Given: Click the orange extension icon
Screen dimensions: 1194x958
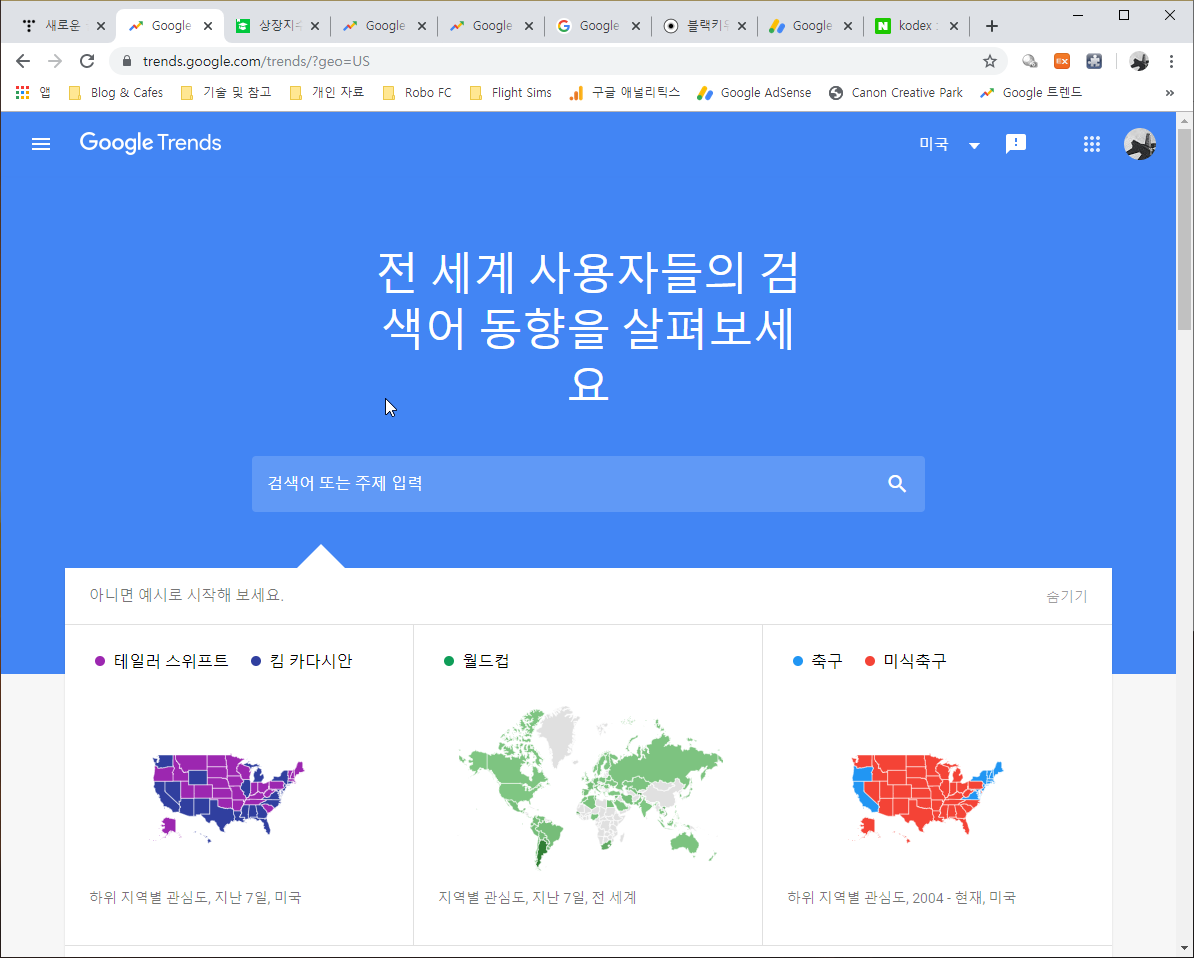Looking at the screenshot, I should tap(1062, 61).
